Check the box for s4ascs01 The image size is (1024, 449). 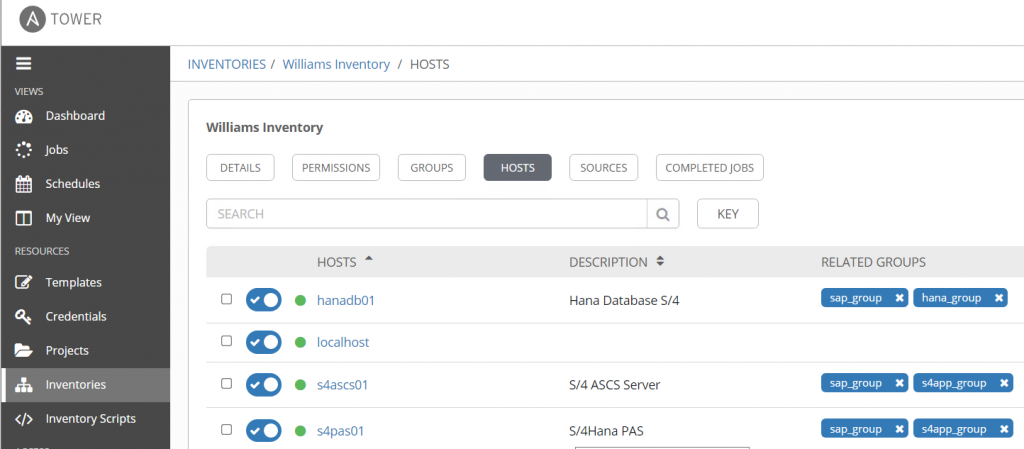point(226,383)
